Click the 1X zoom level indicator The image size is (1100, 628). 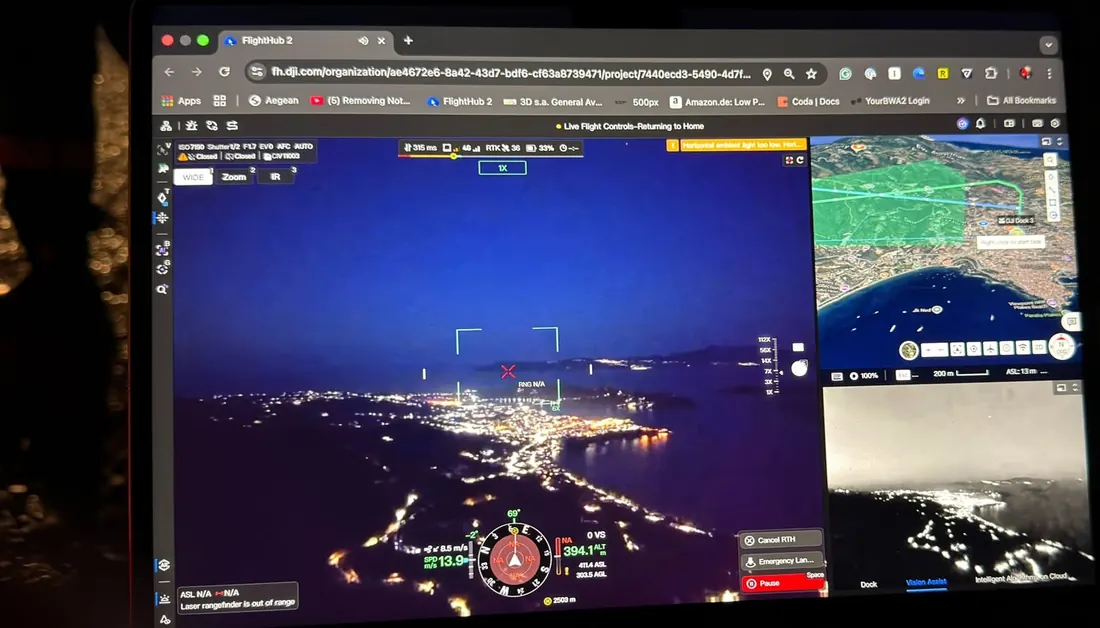click(502, 168)
